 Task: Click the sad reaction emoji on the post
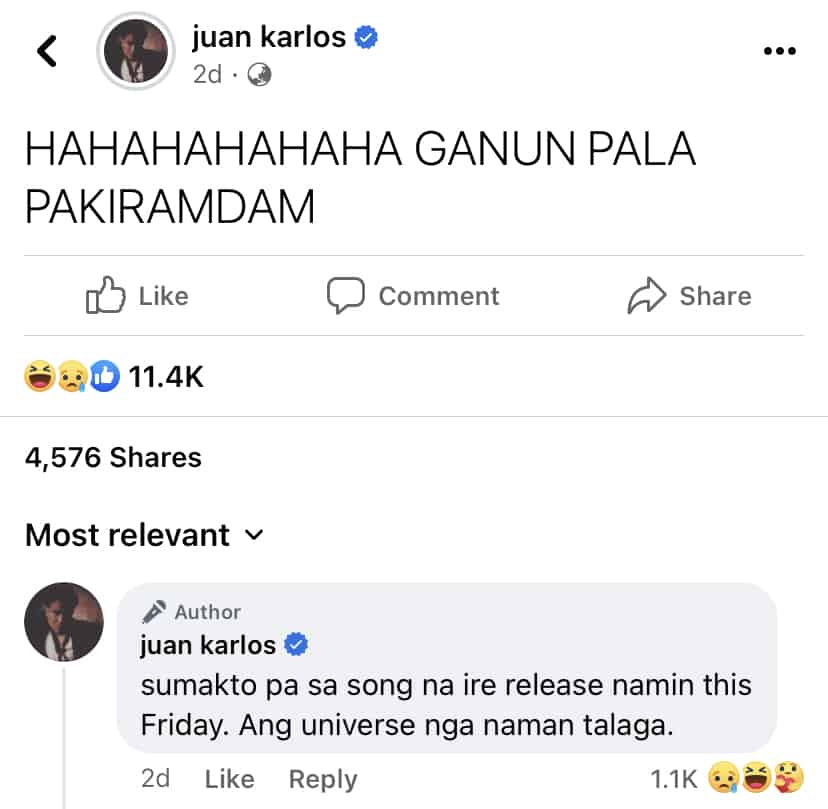pos(72,376)
